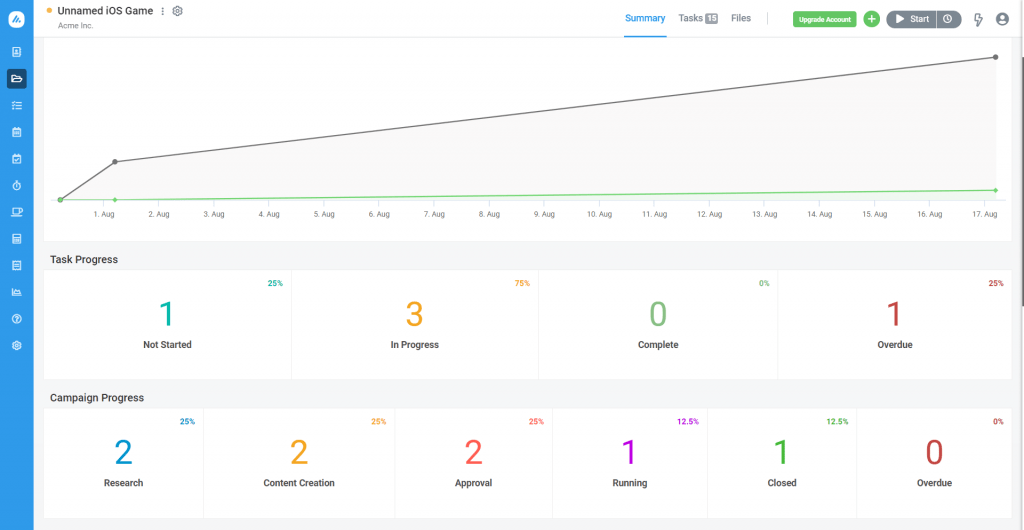Open the clock menu beside Start

pos(949,19)
